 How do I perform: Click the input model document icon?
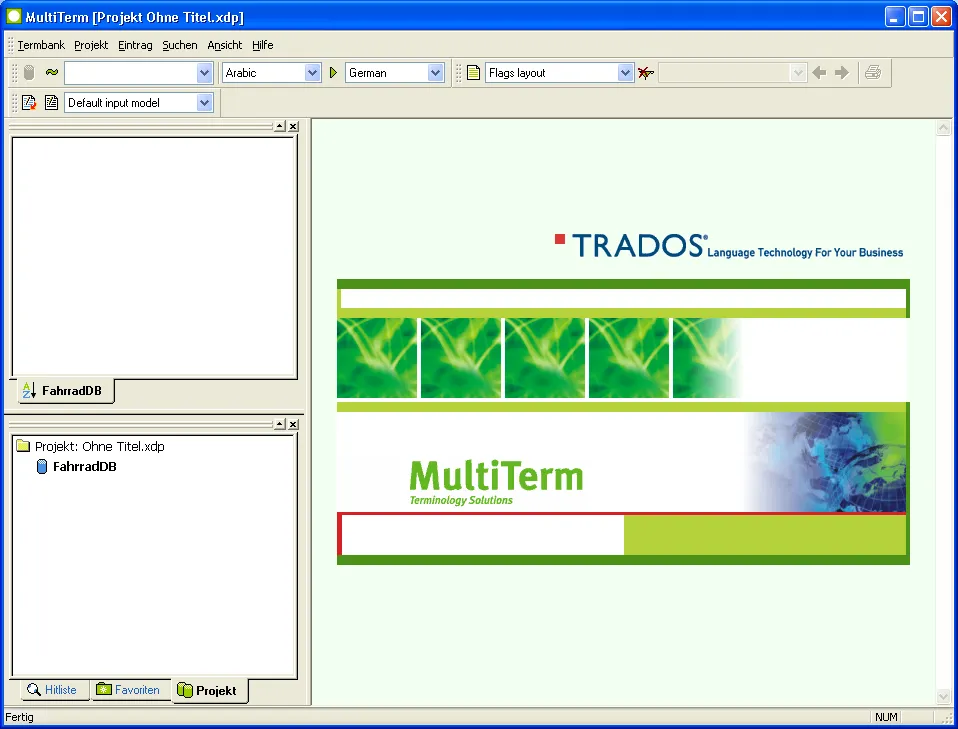pyautogui.click(x=51, y=103)
